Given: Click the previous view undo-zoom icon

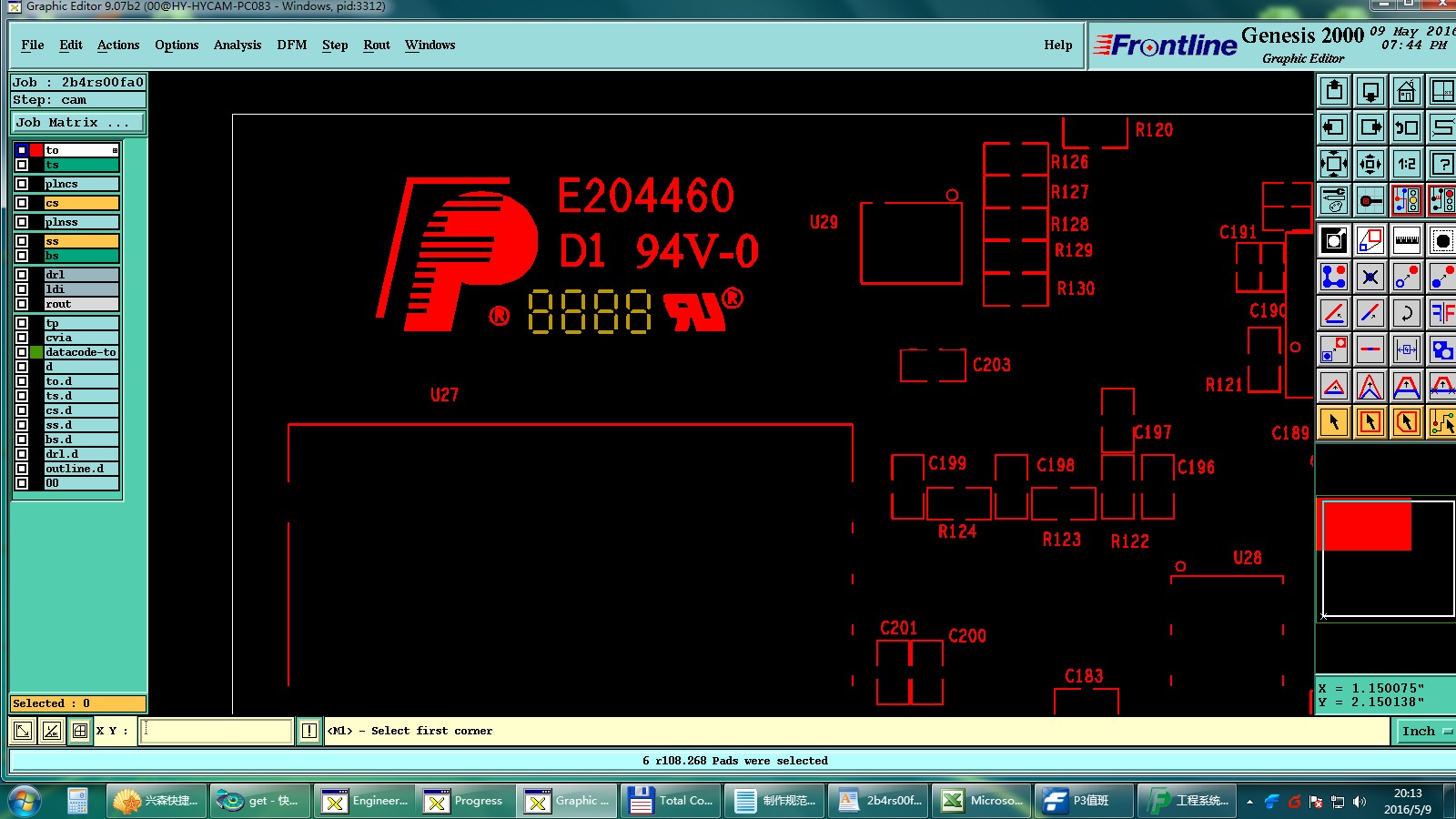Looking at the screenshot, I should [x=1407, y=127].
